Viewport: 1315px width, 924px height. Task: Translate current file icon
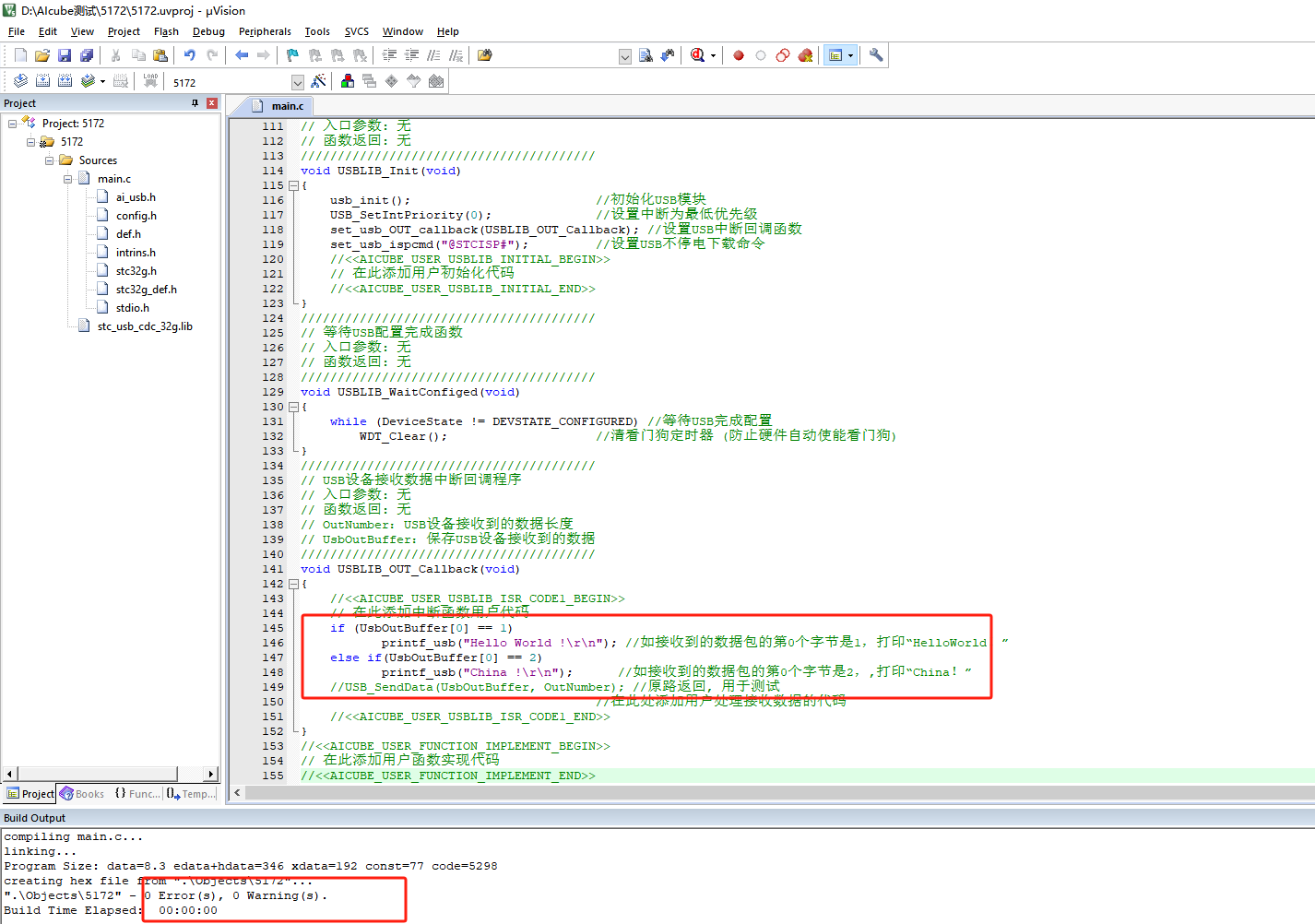20,81
